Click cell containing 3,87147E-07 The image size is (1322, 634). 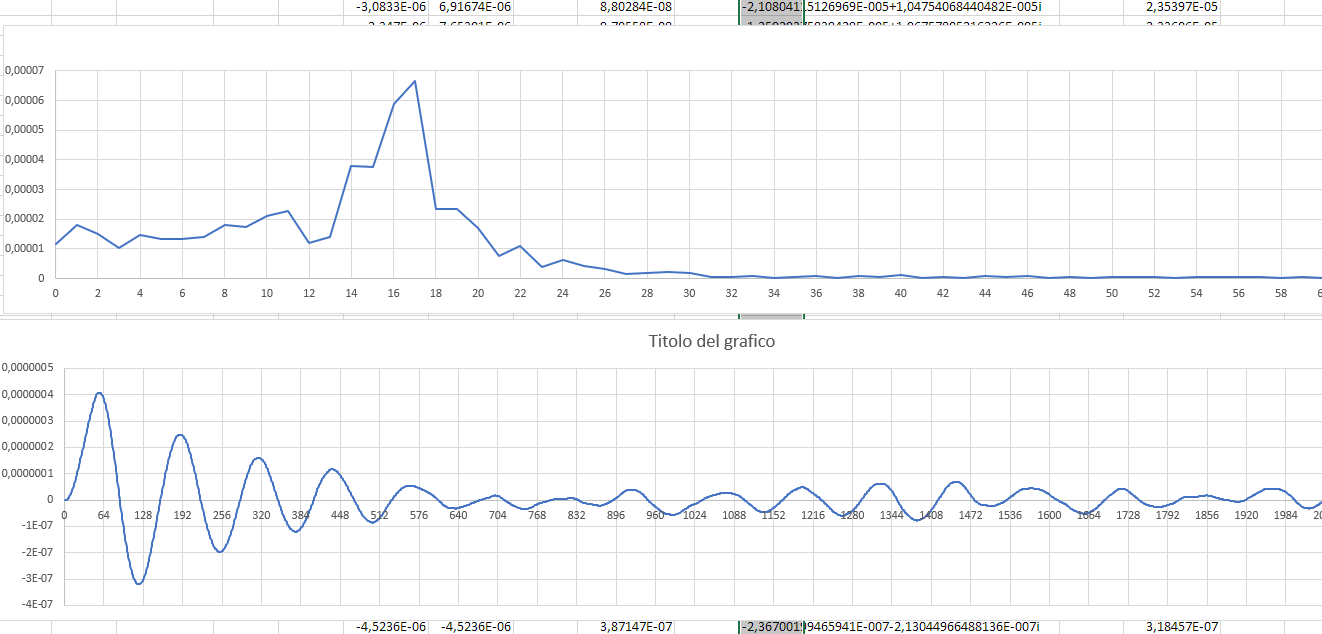[x=636, y=627]
